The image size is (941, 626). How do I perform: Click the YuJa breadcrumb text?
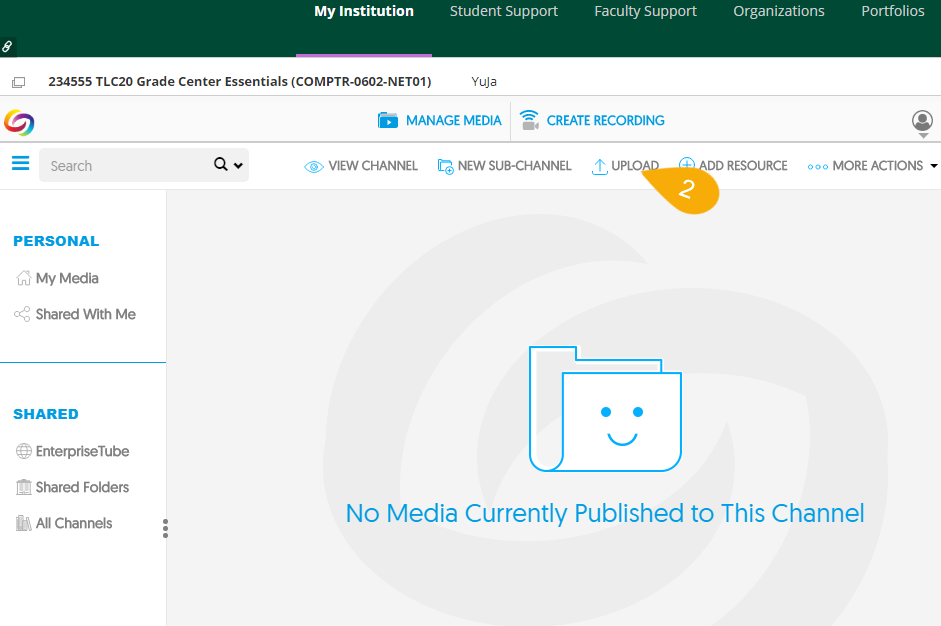[484, 82]
